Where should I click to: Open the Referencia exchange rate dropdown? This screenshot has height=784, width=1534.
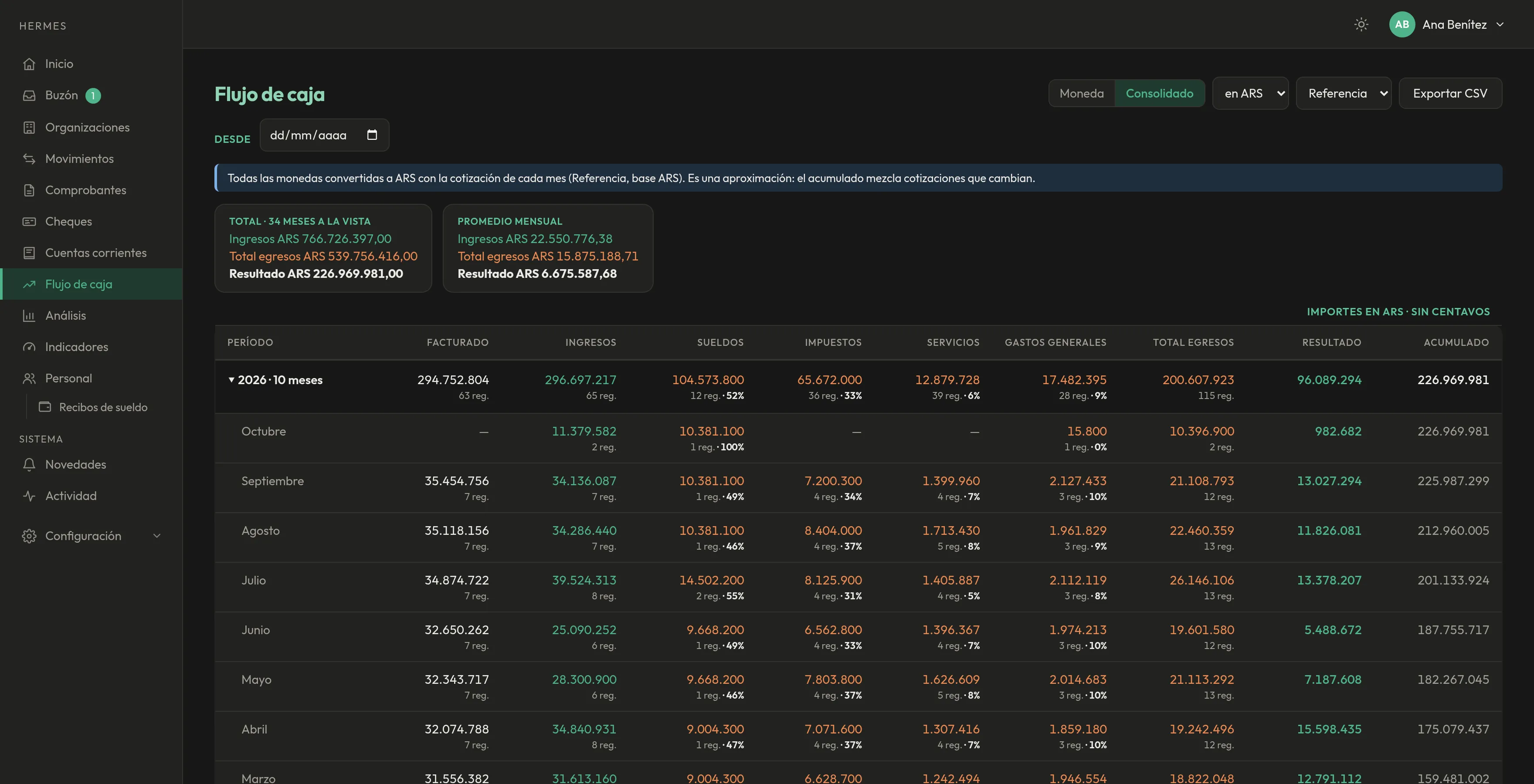pyautogui.click(x=1344, y=94)
